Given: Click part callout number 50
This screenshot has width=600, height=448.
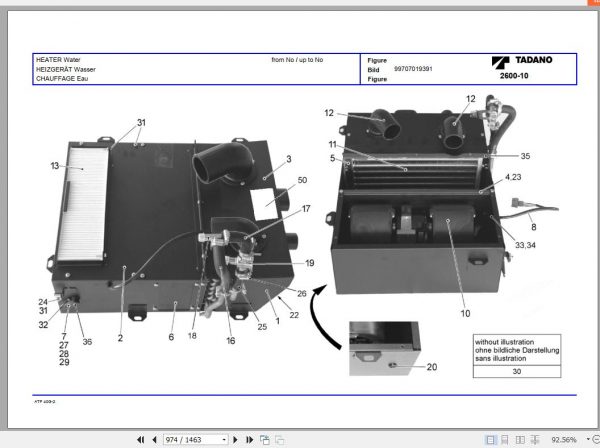Looking at the screenshot, I should click(x=302, y=180).
